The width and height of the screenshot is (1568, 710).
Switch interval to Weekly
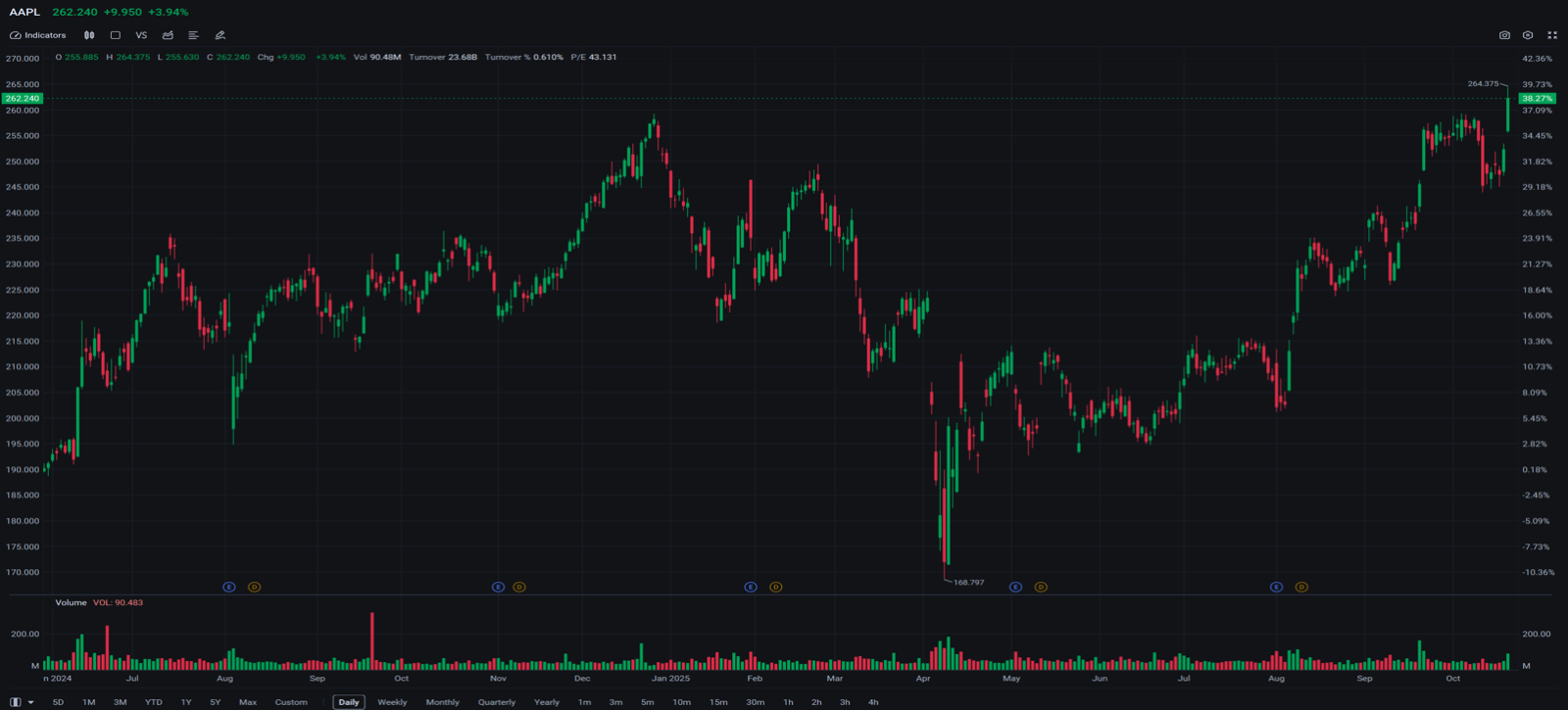392,702
